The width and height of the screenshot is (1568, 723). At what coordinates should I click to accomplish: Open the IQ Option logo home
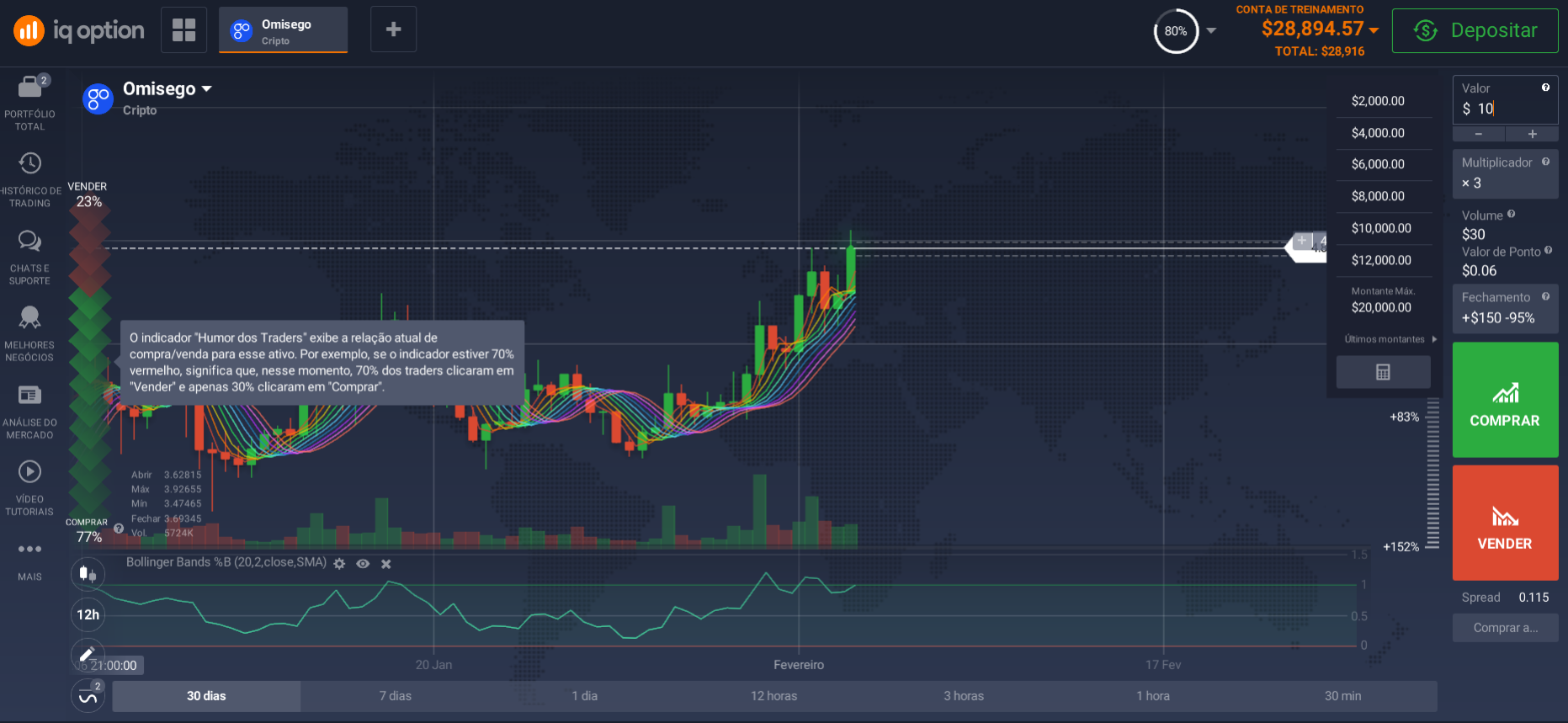(78, 31)
